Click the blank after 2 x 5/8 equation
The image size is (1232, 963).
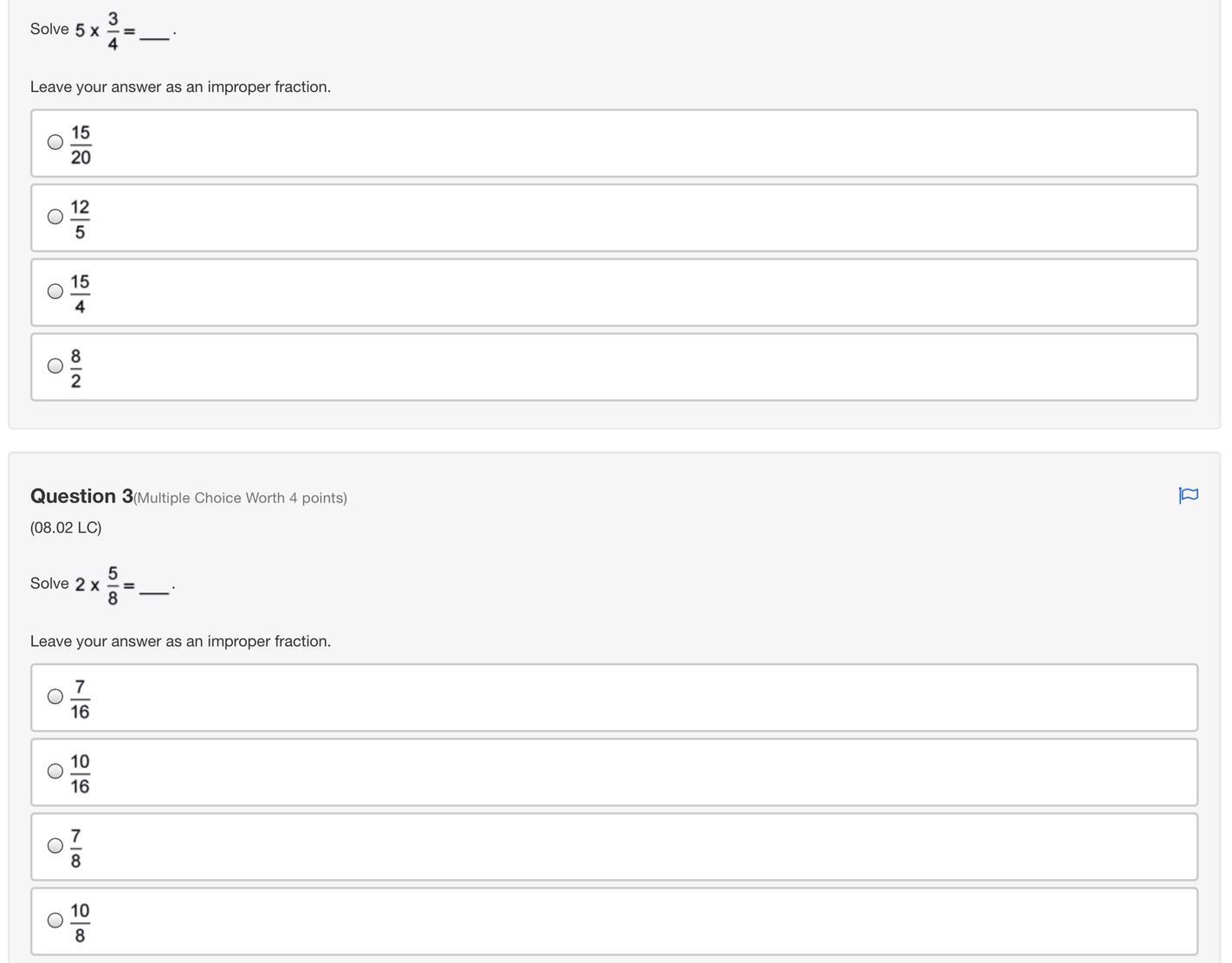tap(154, 589)
